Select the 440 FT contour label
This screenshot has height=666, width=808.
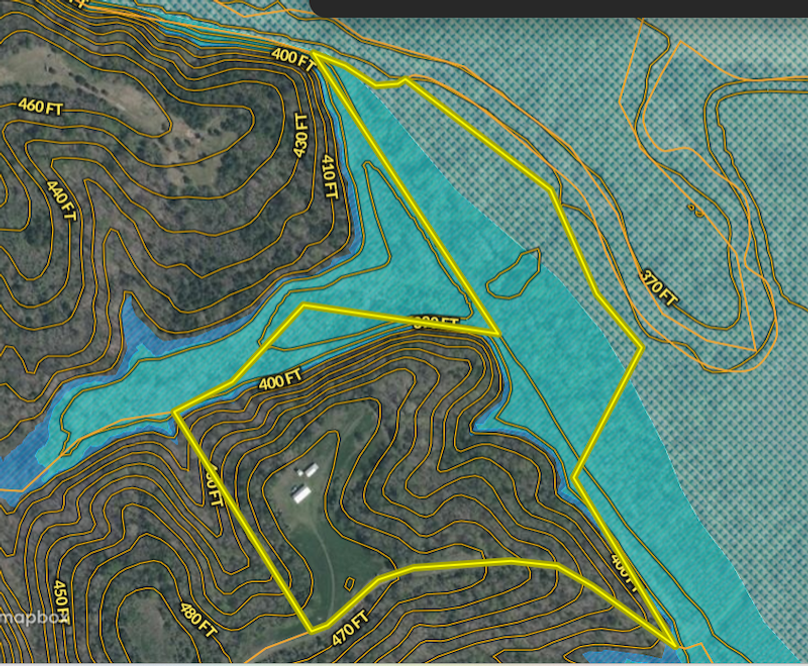point(60,198)
